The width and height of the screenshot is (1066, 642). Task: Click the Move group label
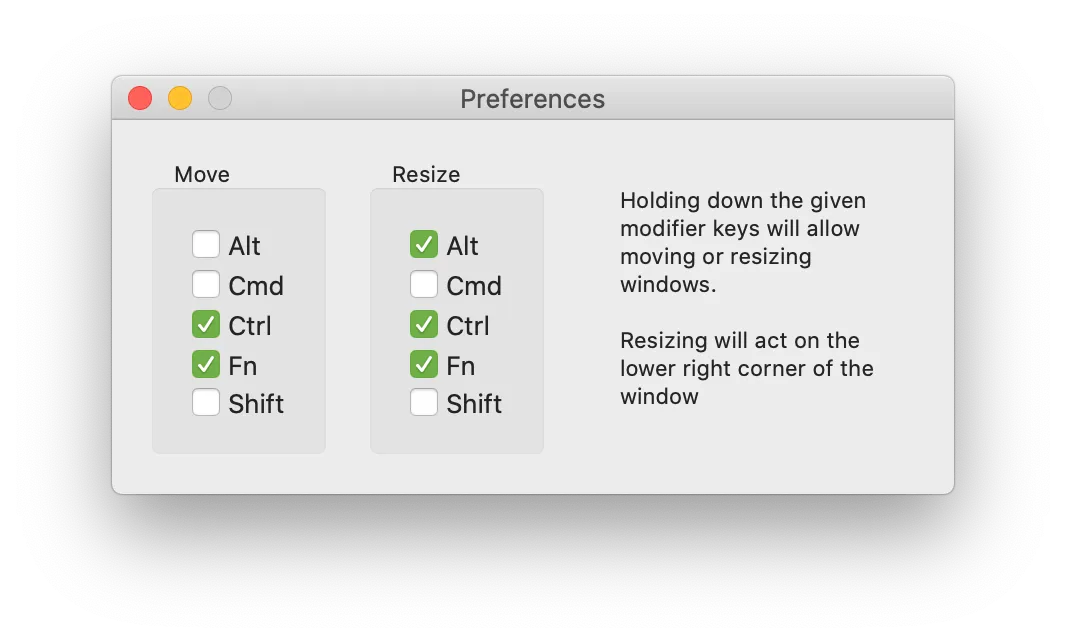[202, 173]
